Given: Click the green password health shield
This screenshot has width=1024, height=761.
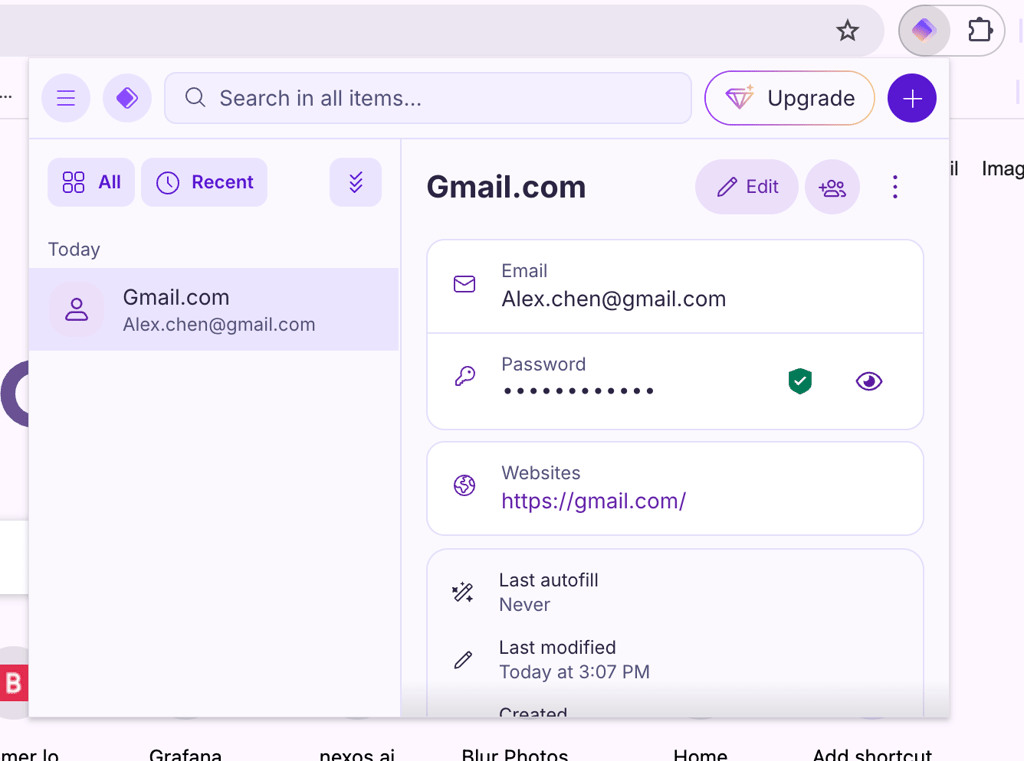Looking at the screenshot, I should 800,381.
